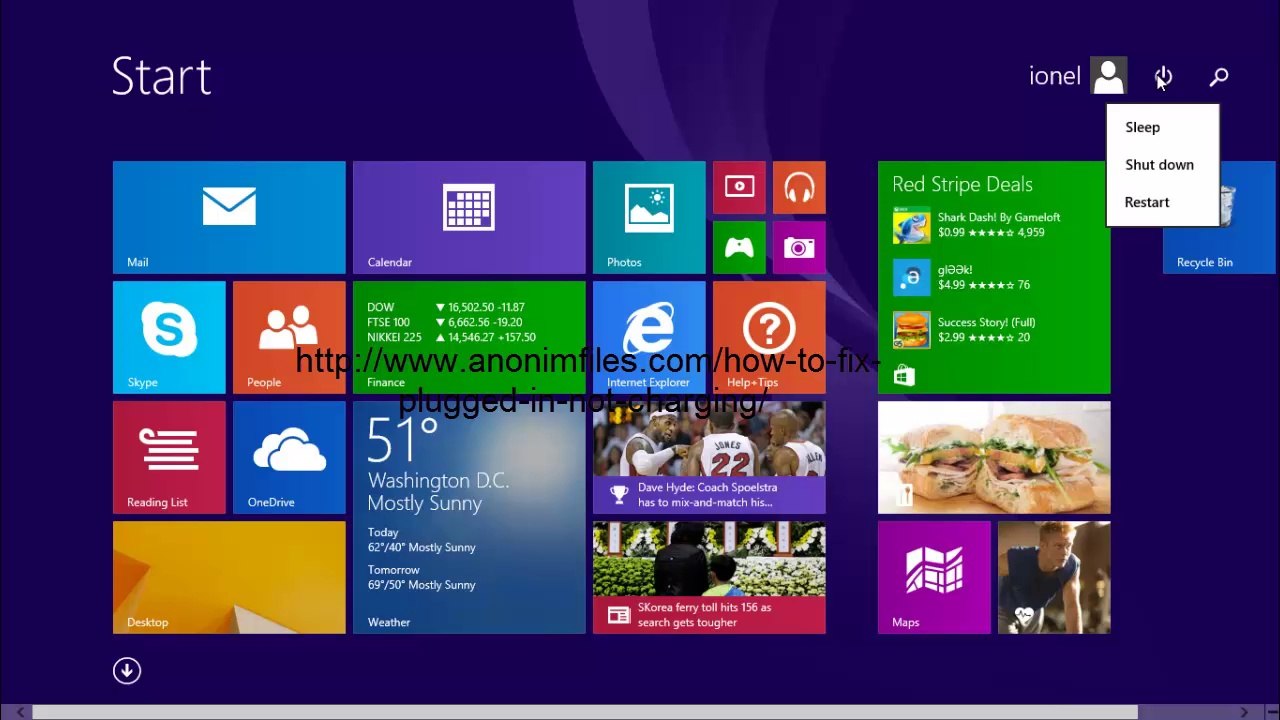Click the scrollbar right arrow
The width and height of the screenshot is (1280, 720).
tap(1244, 712)
